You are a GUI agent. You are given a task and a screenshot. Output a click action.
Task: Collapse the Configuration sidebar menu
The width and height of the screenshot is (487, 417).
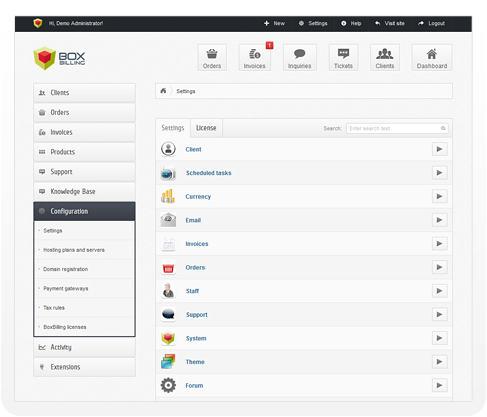[84, 211]
